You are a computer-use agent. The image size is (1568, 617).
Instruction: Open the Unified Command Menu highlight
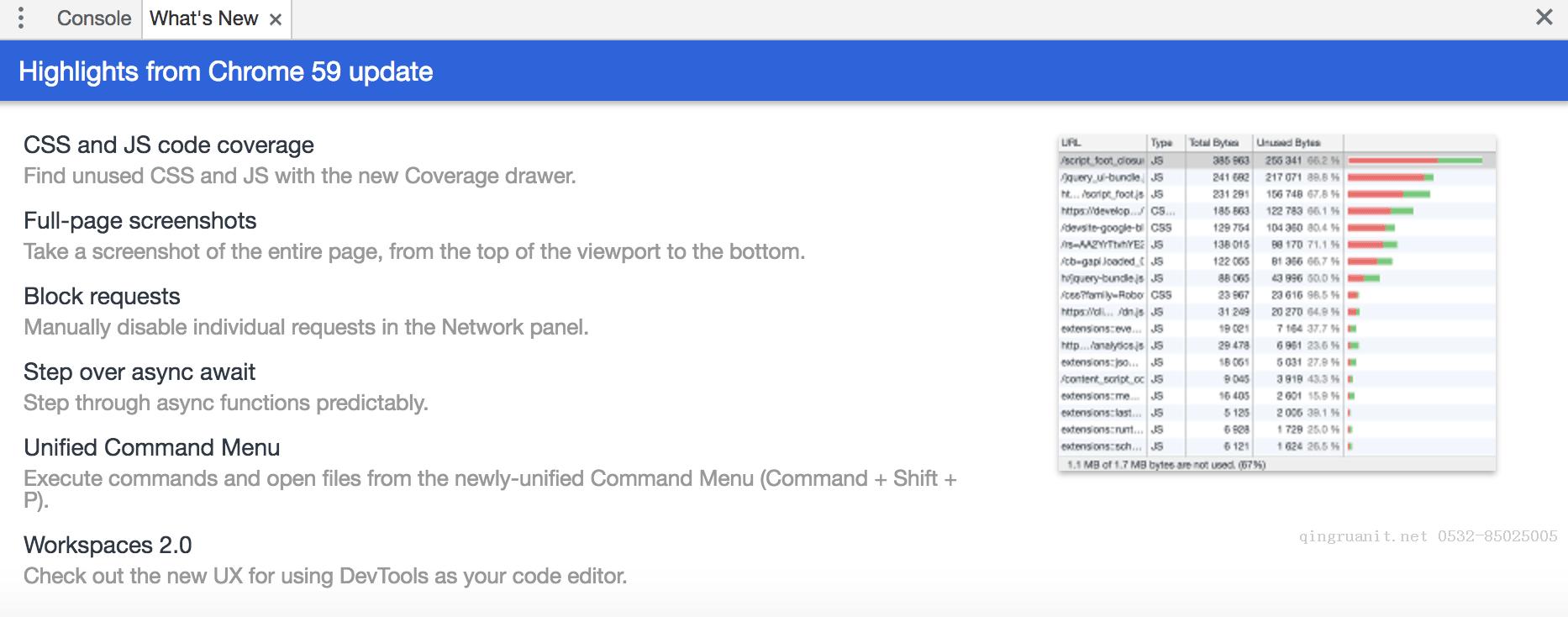(152, 447)
